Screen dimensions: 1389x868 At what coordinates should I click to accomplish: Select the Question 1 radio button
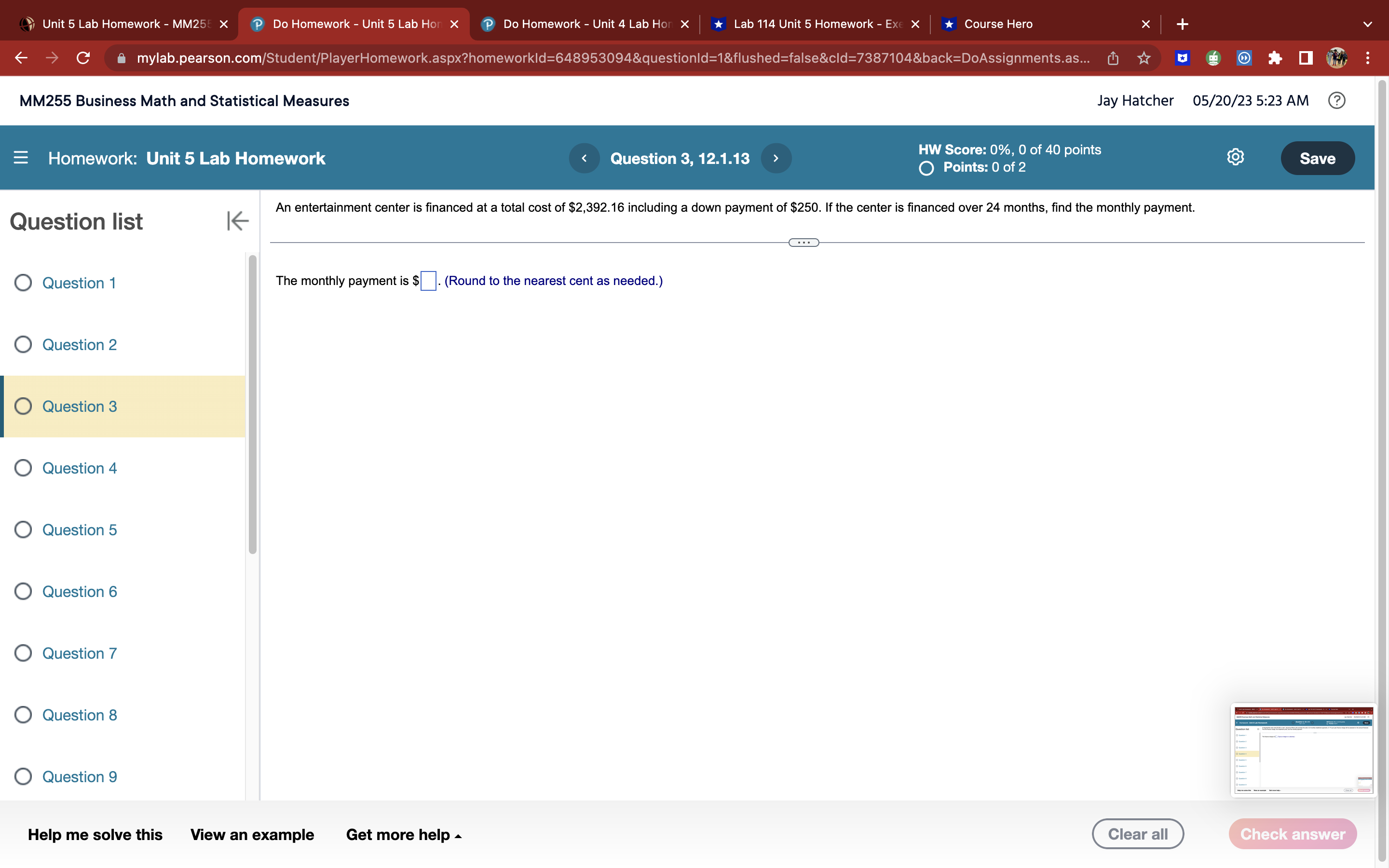click(23, 283)
